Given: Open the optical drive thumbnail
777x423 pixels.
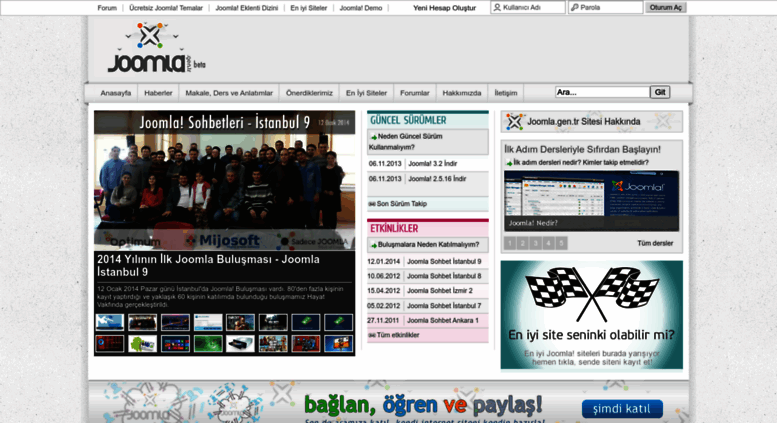Looking at the screenshot, I should click(240, 343).
